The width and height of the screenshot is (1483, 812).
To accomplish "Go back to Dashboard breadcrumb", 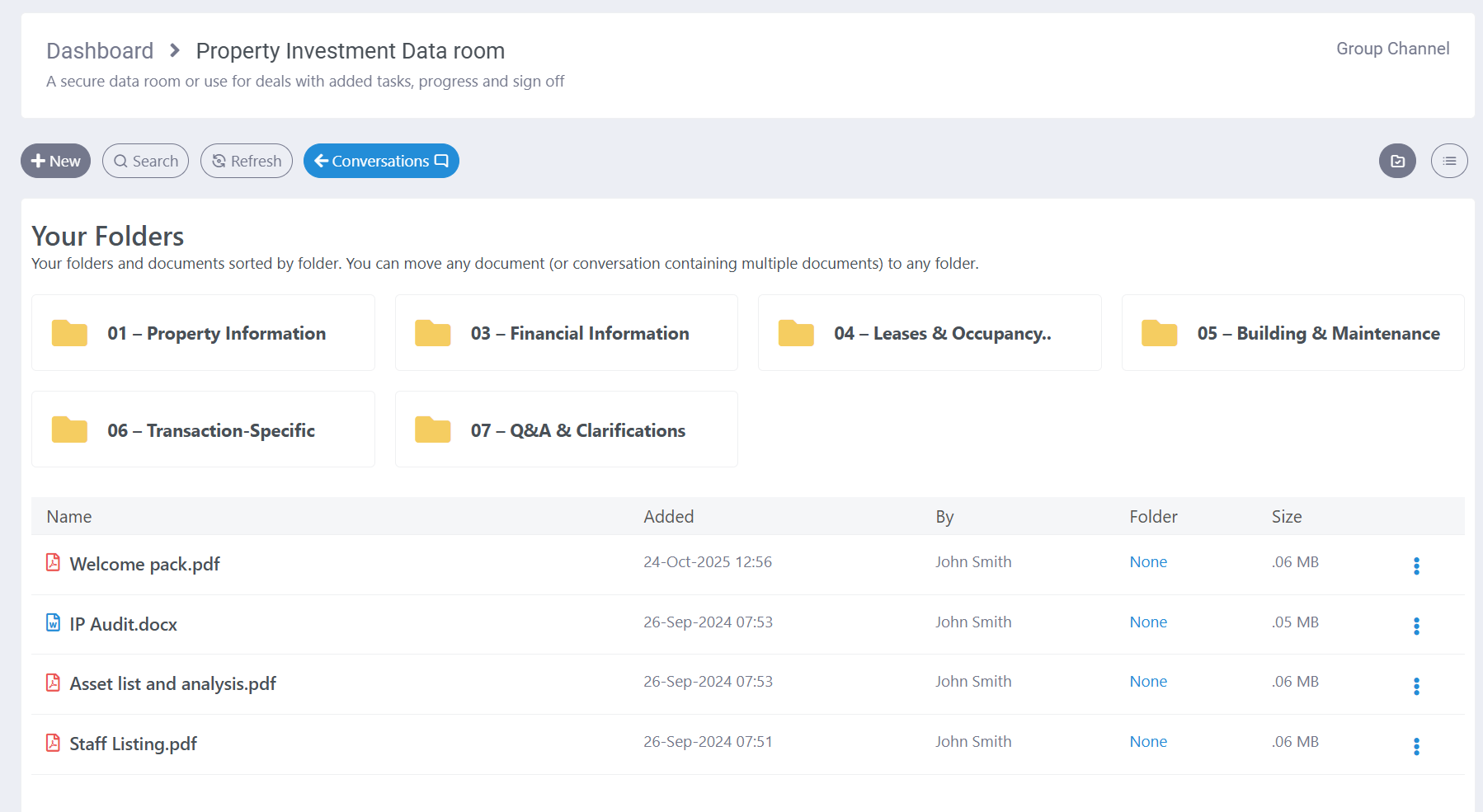I will (x=100, y=51).
